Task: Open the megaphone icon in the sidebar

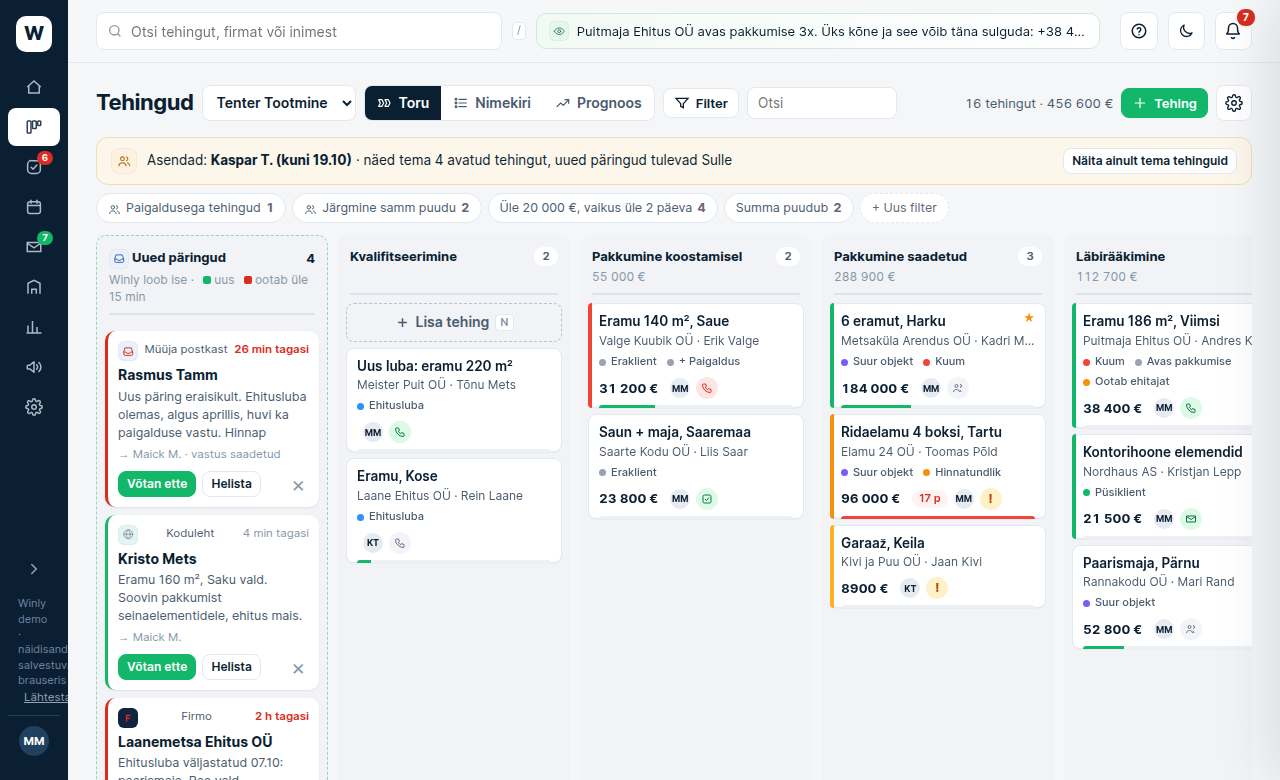Action: (34, 367)
